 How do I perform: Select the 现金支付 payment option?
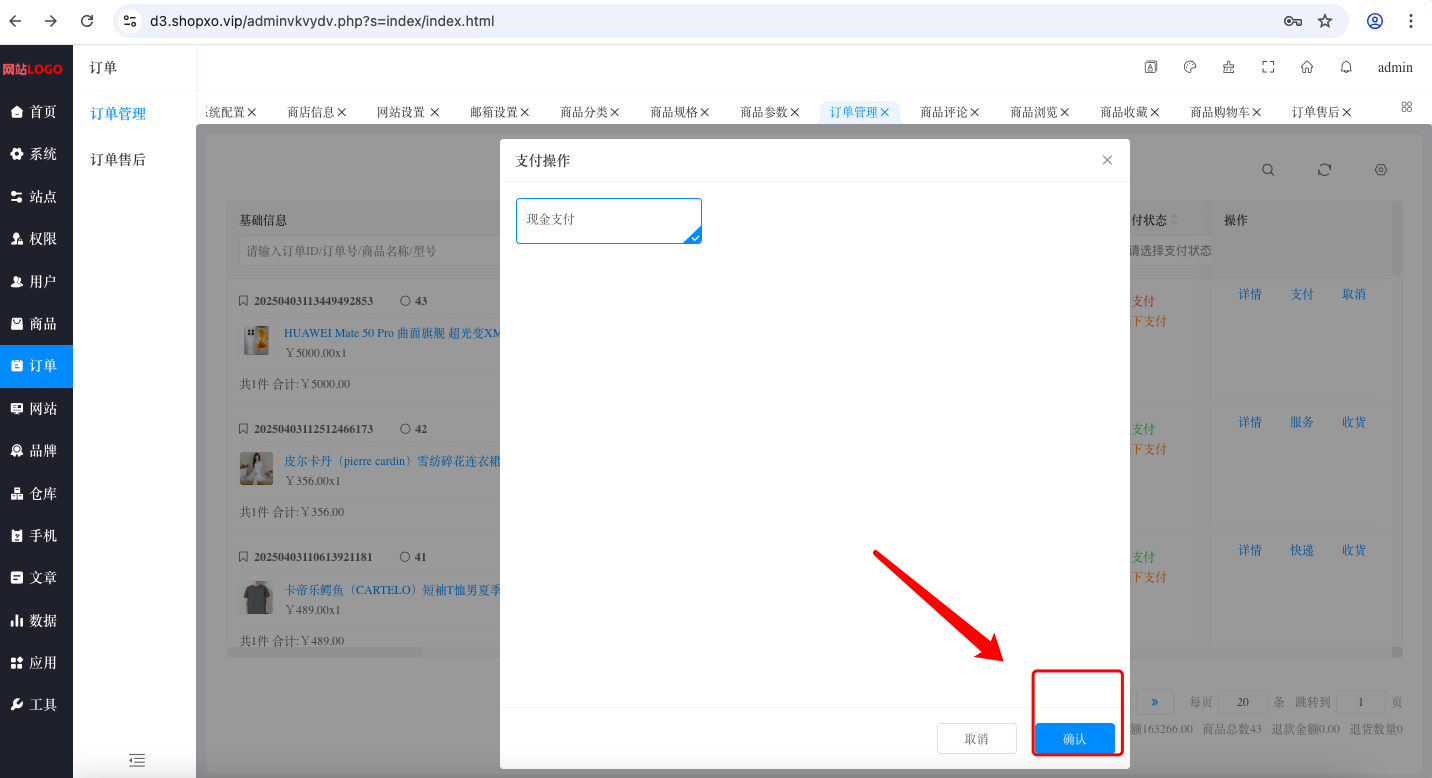pyautogui.click(x=609, y=221)
